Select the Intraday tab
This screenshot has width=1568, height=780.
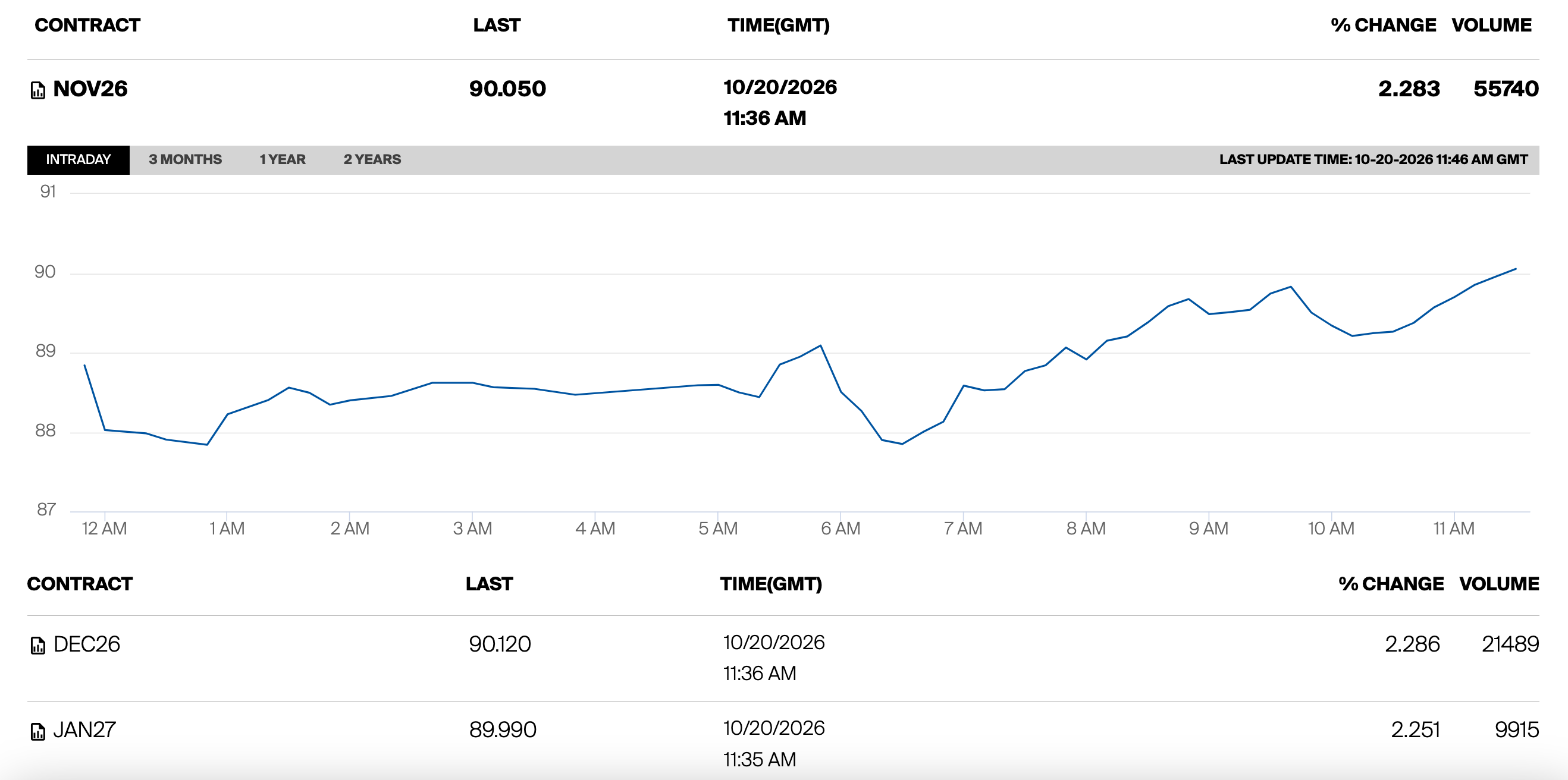tap(78, 159)
